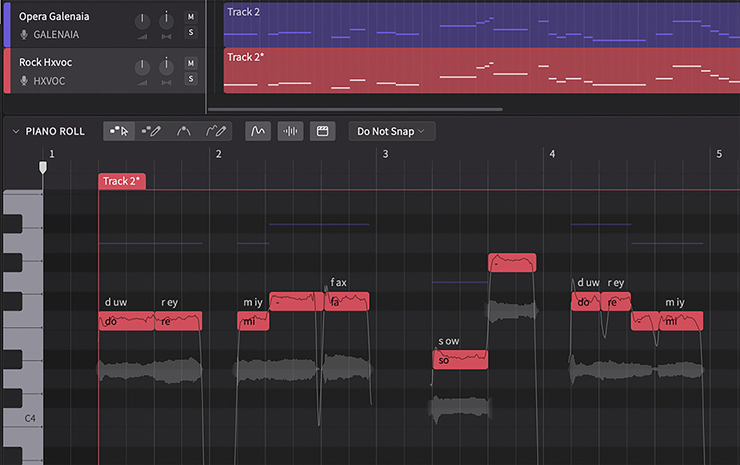Mute the Rock Hxvoc track
Viewport: 740px width, 465px height.
coord(191,63)
